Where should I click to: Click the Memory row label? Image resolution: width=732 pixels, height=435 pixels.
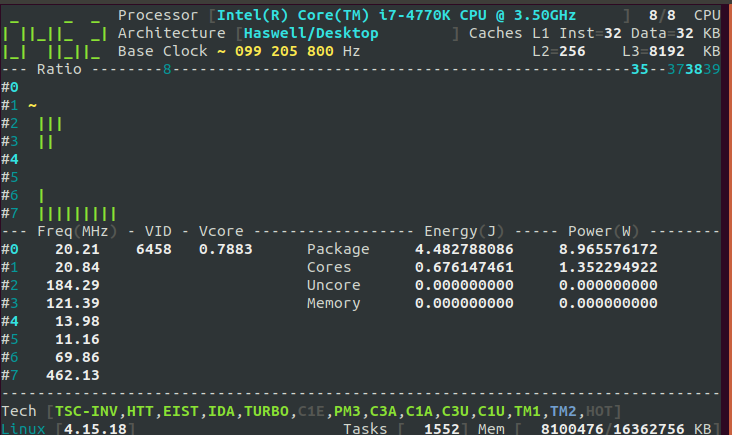(333, 304)
